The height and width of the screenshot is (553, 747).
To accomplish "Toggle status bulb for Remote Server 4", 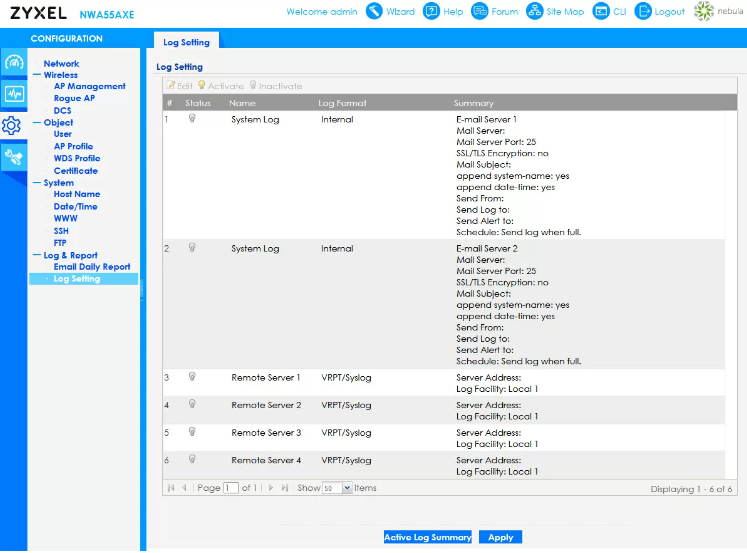I will 192,460.
